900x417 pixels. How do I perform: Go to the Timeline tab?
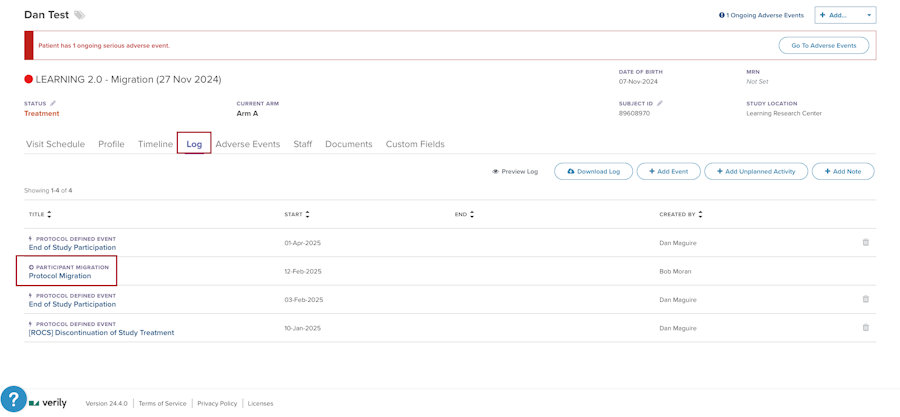pyautogui.click(x=155, y=145)
